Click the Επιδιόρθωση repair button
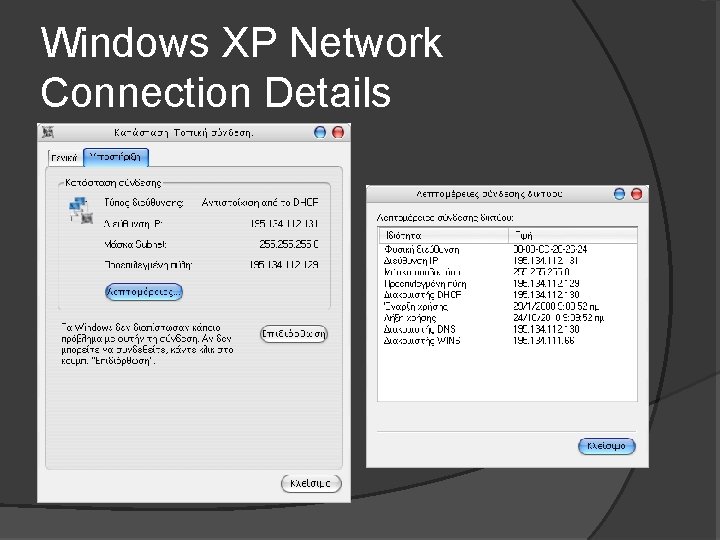Viewport: 720px width, 540px height. tap(294, 334)
